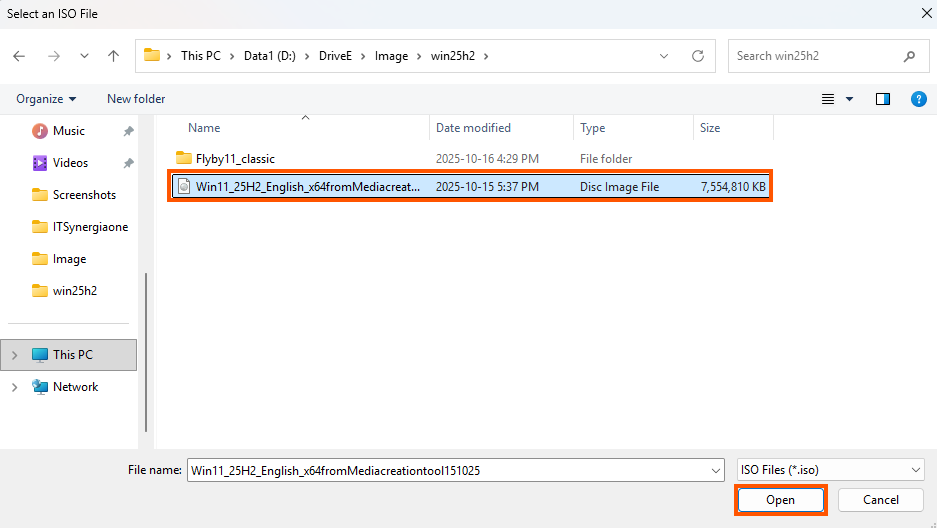Open Videos in the navigation pane
Viewport: 937px width, 528px height.
[70, 163]
